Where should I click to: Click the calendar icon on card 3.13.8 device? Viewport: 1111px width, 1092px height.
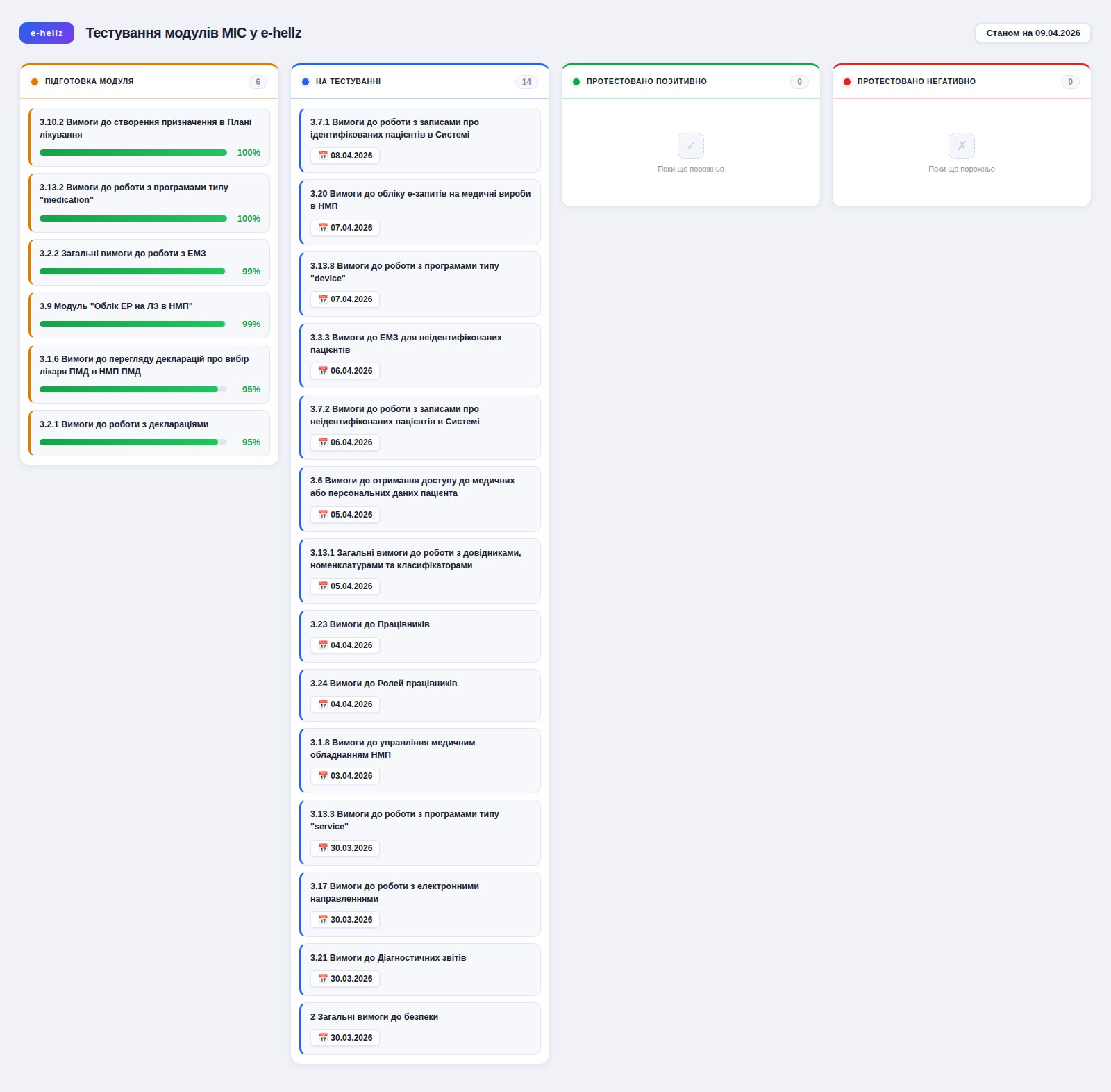click(x=323, y=299)
